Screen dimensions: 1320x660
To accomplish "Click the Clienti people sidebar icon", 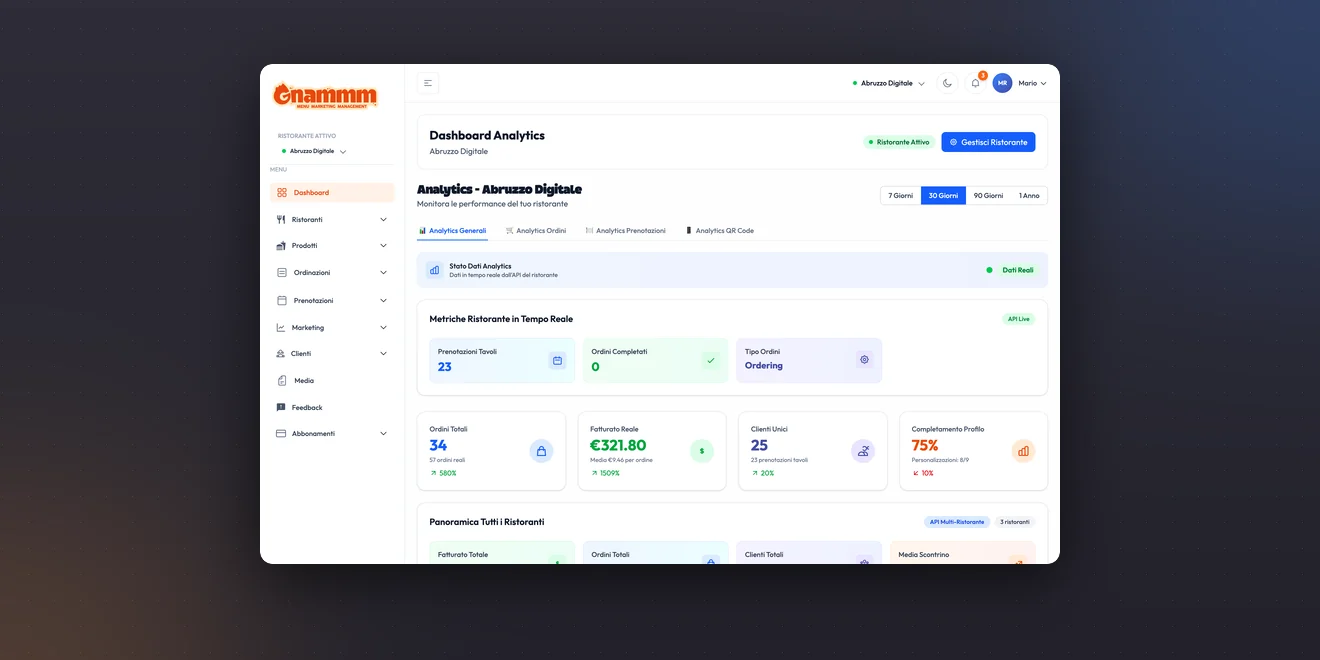I will click(281, 353).
